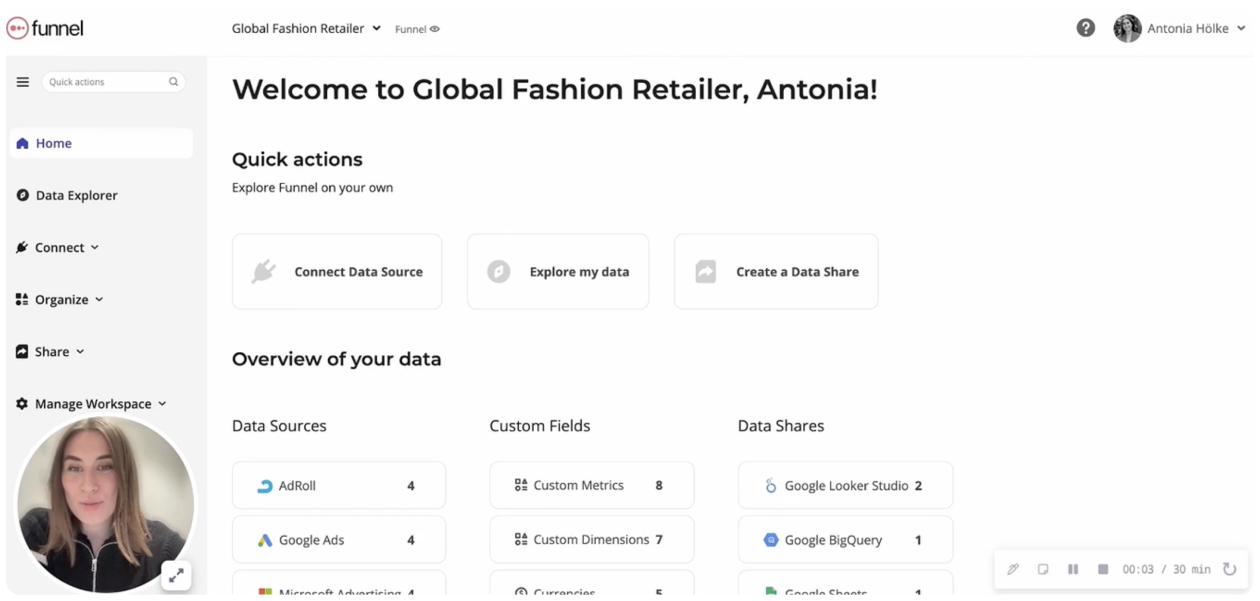Click the "Data Shares" column heading
1260x601 pixels.
coord(781,426)
